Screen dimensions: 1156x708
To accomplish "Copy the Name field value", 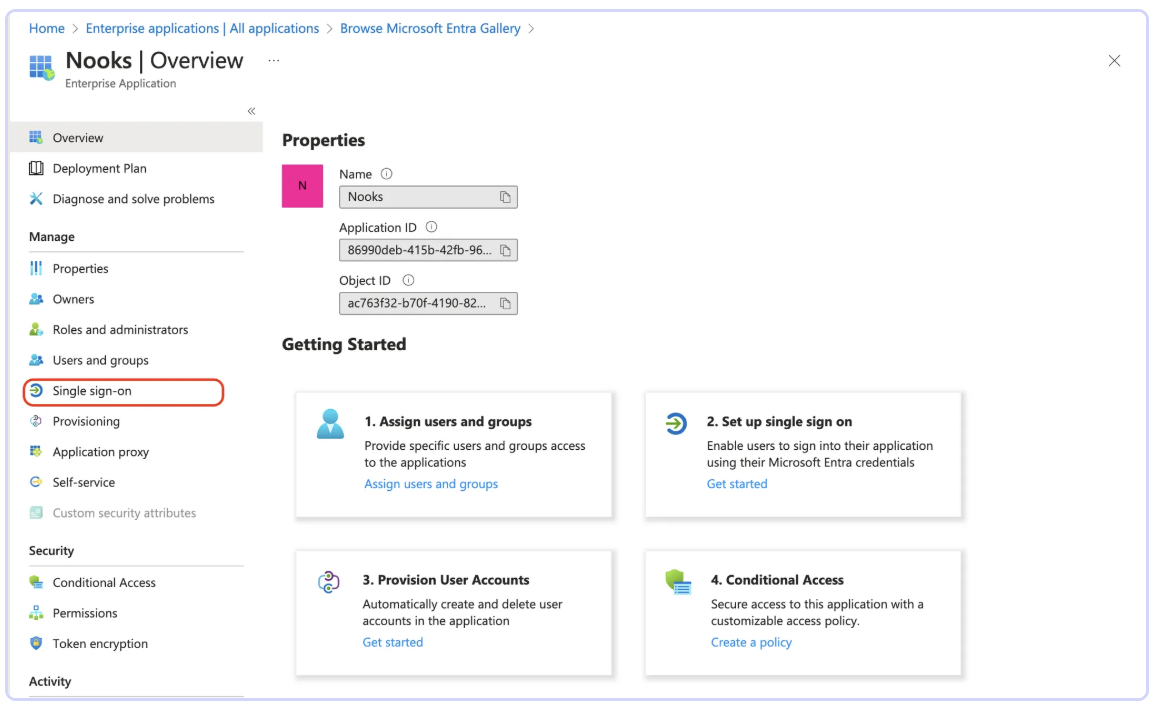I will 505,197.
